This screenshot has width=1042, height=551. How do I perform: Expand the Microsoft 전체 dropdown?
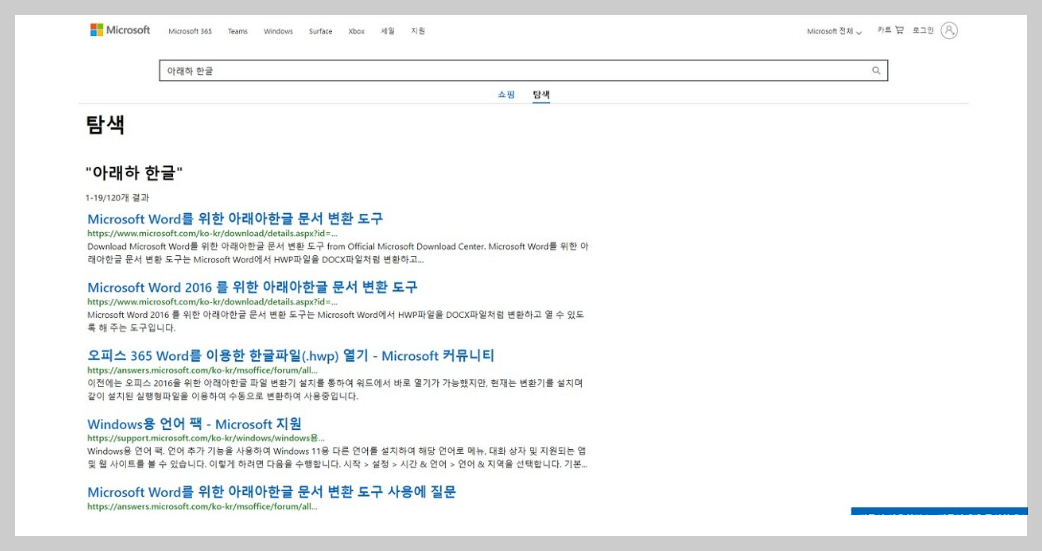[834, 31]
